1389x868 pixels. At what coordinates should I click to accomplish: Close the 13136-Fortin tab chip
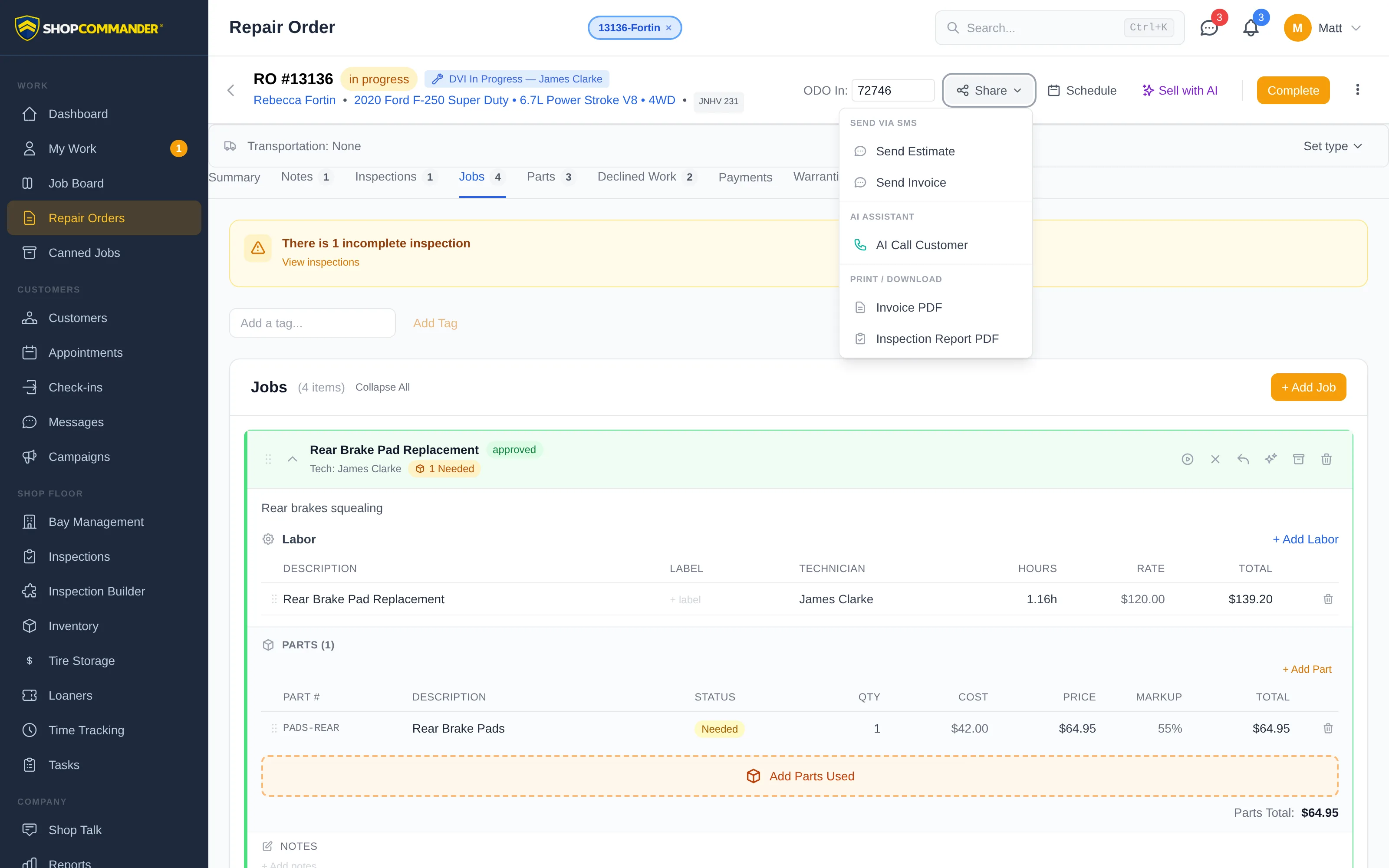[668, 28]
